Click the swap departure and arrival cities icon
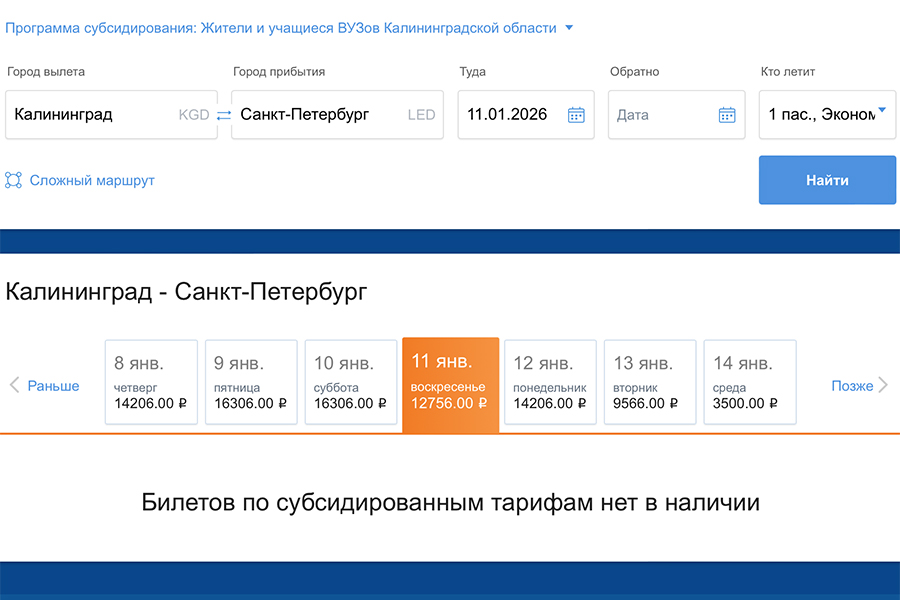Screen dimensions: 900x600 tap(223, 114)
